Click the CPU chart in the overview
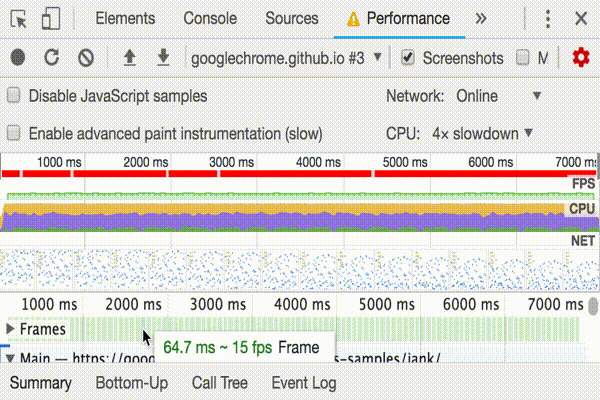Image resolution: width=600 pixels, height=400 pixels. point(300,217)
